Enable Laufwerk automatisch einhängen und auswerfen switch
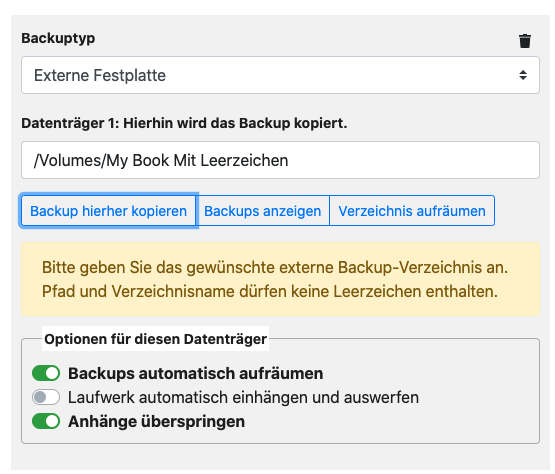 46,397
